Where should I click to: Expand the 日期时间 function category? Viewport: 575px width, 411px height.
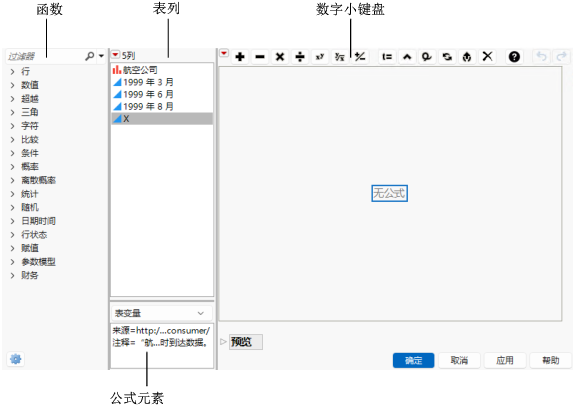pyautogui.click(x=12, y=221)
